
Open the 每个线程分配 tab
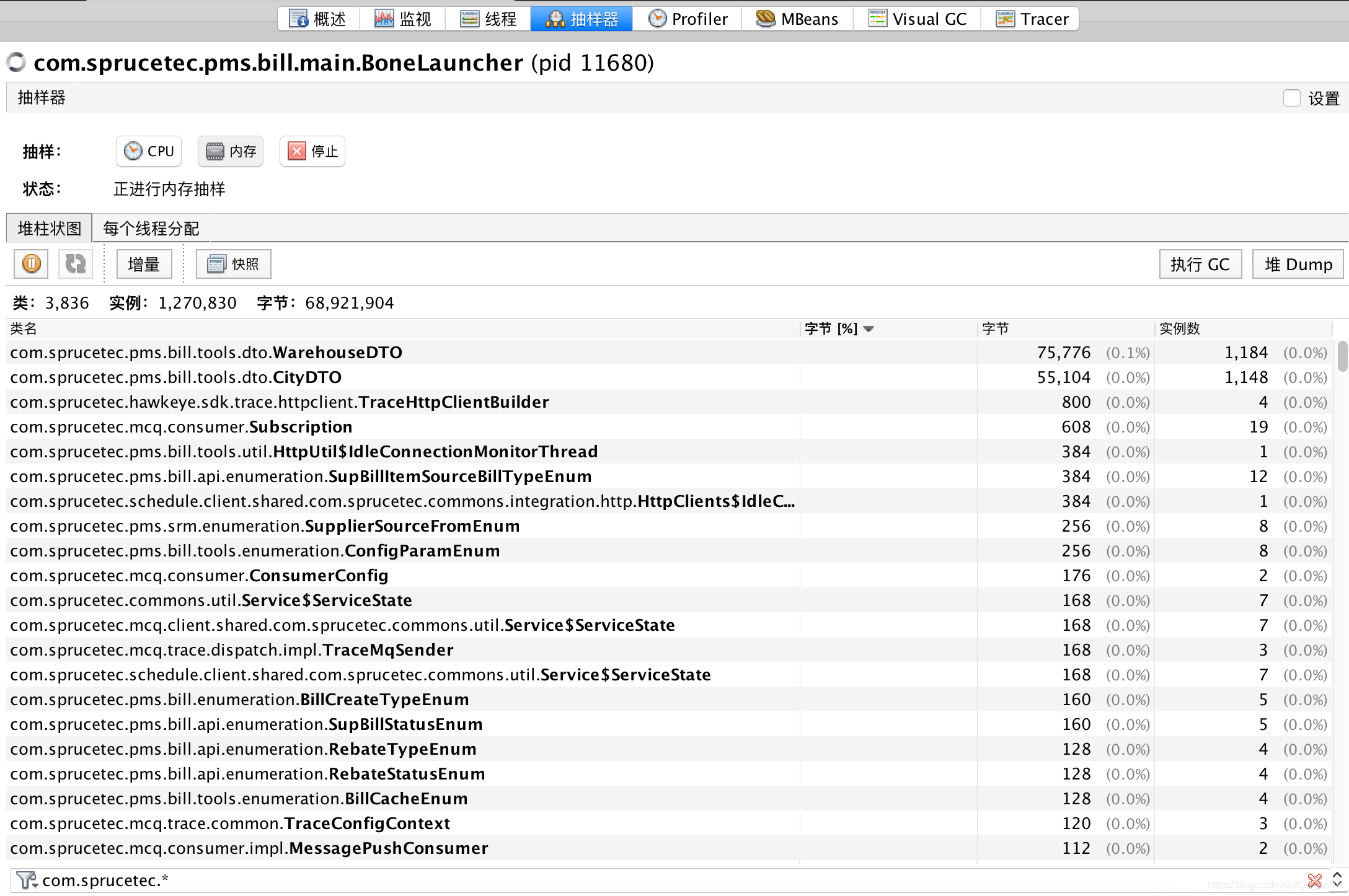151,229
